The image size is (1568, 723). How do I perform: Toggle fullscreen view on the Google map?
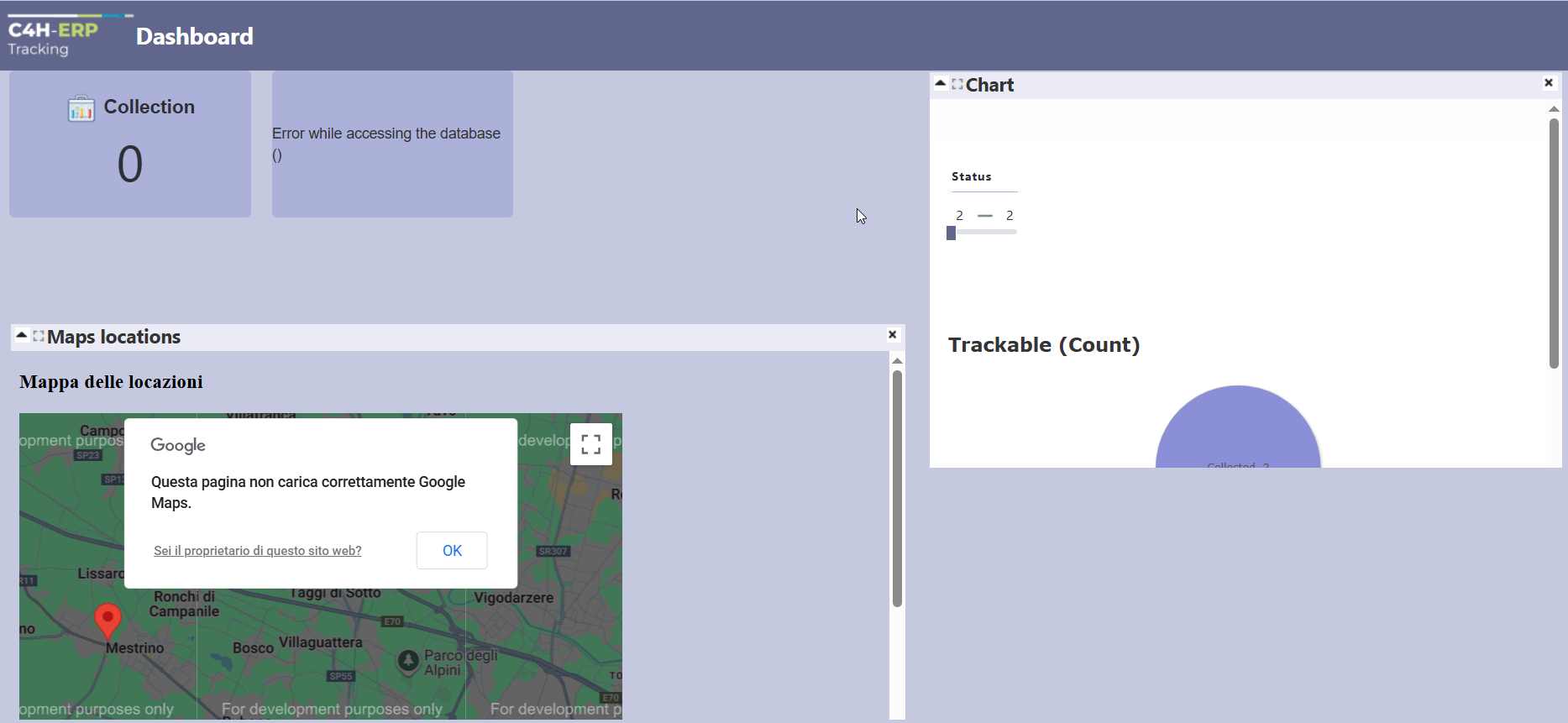pyautogui.click(x=590, y=444)
